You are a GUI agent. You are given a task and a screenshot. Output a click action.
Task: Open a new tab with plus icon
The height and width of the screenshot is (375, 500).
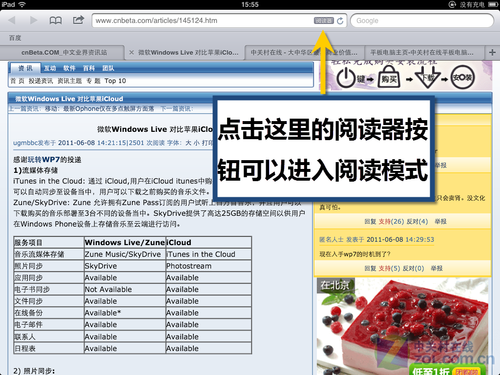point(492,52)
